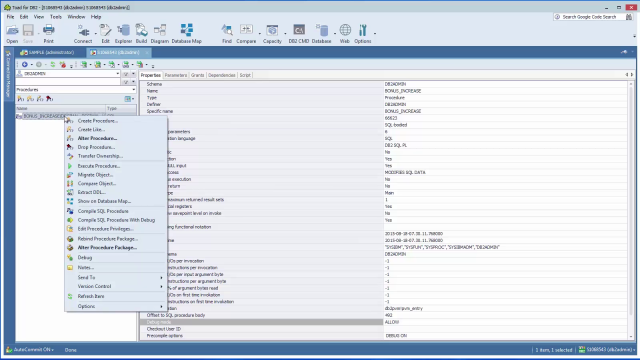Viewport: 640px width, 360px height.
Task: Click the create procedure icon above Name column
Action: 20,99
